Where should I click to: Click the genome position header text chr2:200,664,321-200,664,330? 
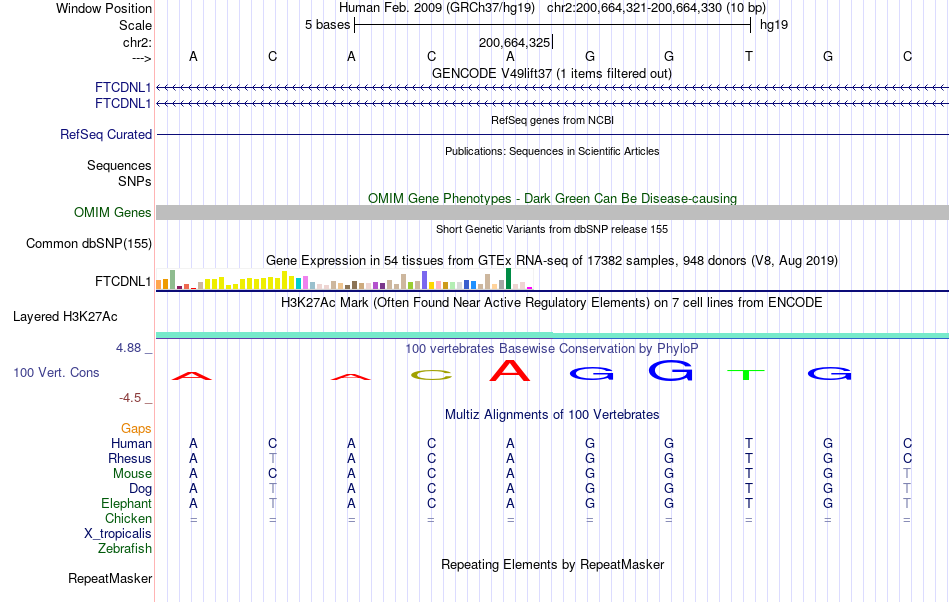[656, 8]
